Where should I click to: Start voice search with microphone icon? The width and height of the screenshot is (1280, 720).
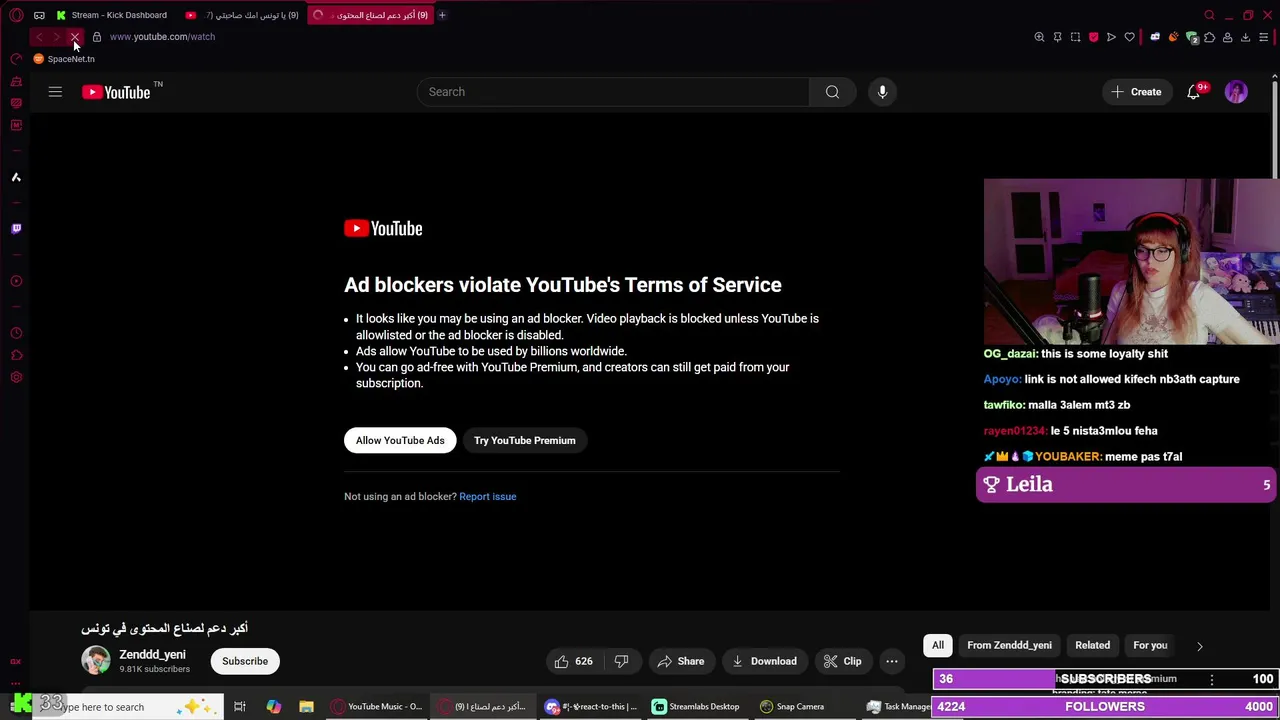coord(882,92)
